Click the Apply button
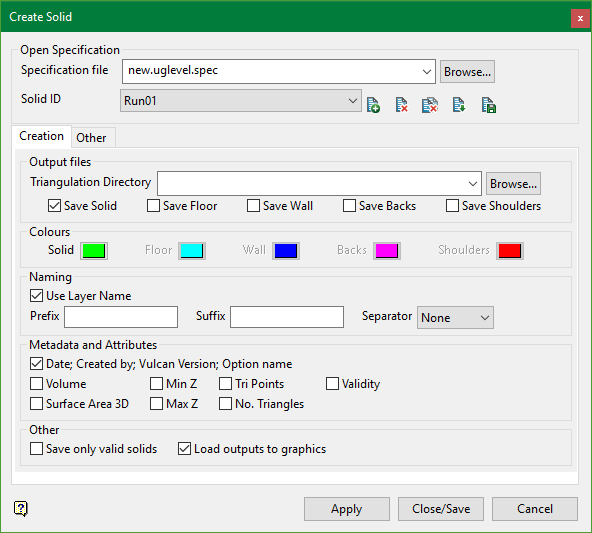The height and width of the screenshot is (533, 592). pos(347,509)
